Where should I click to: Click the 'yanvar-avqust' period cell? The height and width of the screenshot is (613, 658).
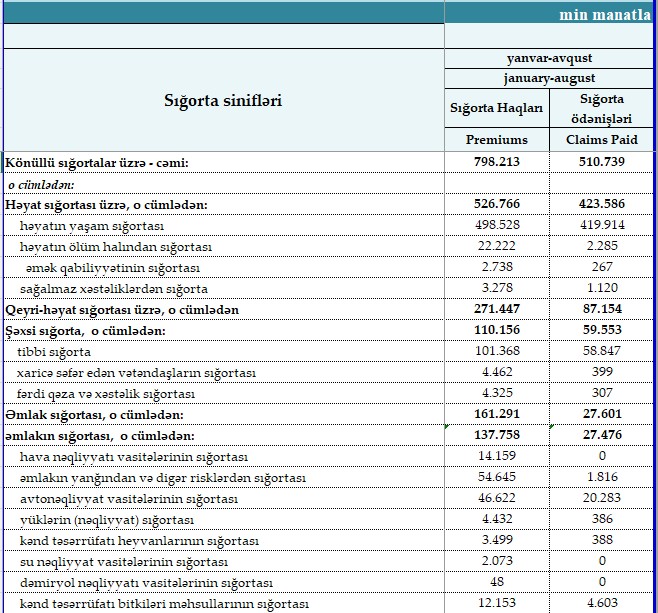pos(549,58)
